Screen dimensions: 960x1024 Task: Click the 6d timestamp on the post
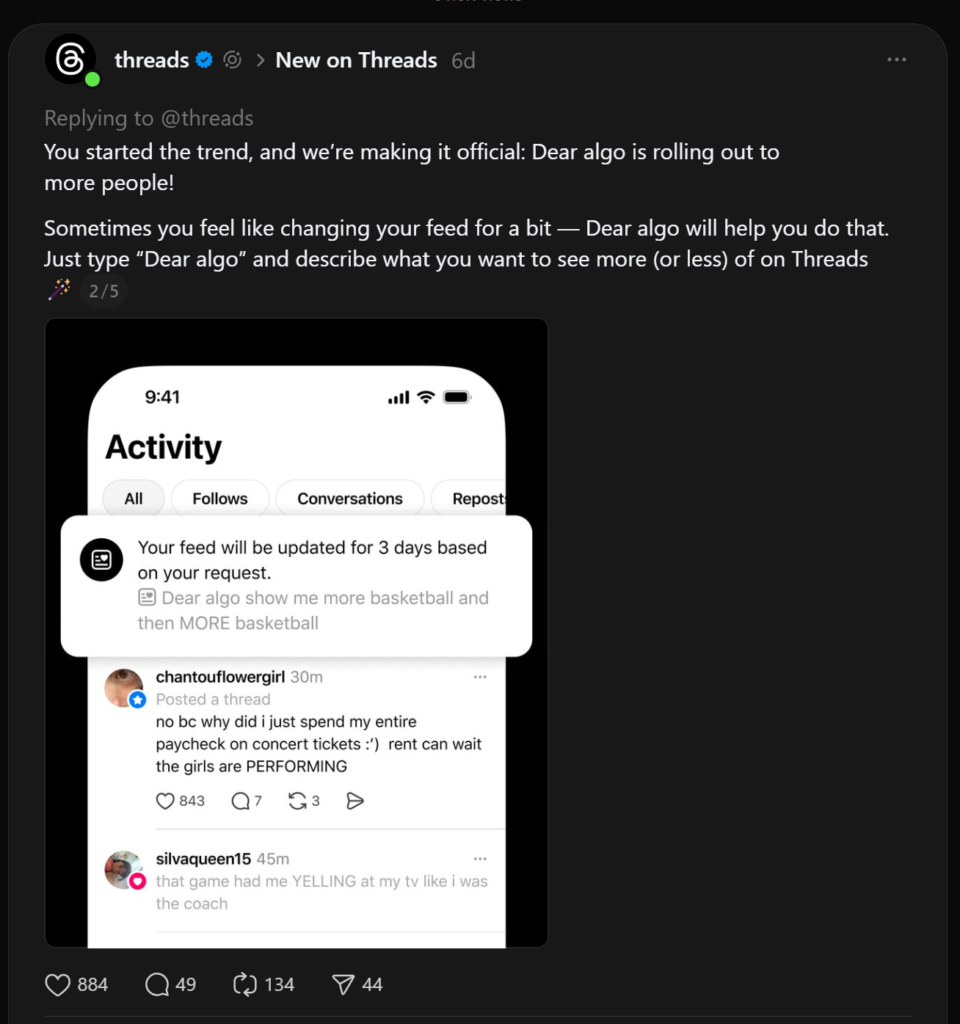463,60
